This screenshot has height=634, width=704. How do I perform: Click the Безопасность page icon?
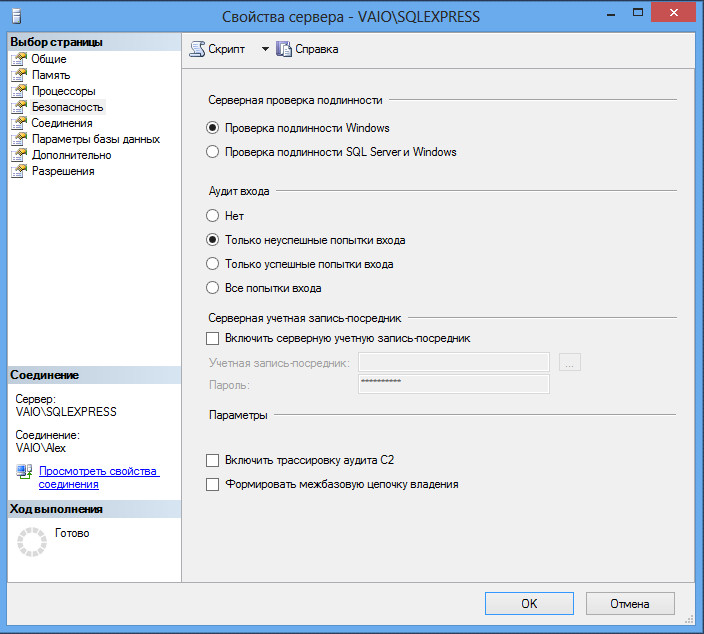coord(19,107)
